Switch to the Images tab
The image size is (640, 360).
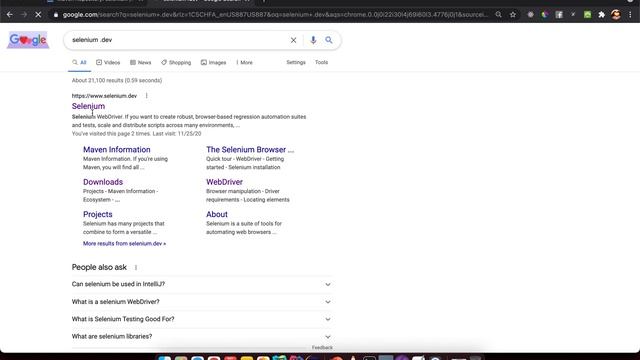[213, 62]
